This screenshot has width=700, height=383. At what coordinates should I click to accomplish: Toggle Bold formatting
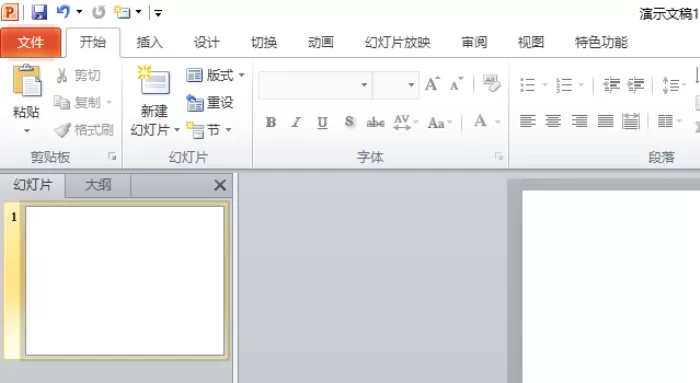click(271, 122)
